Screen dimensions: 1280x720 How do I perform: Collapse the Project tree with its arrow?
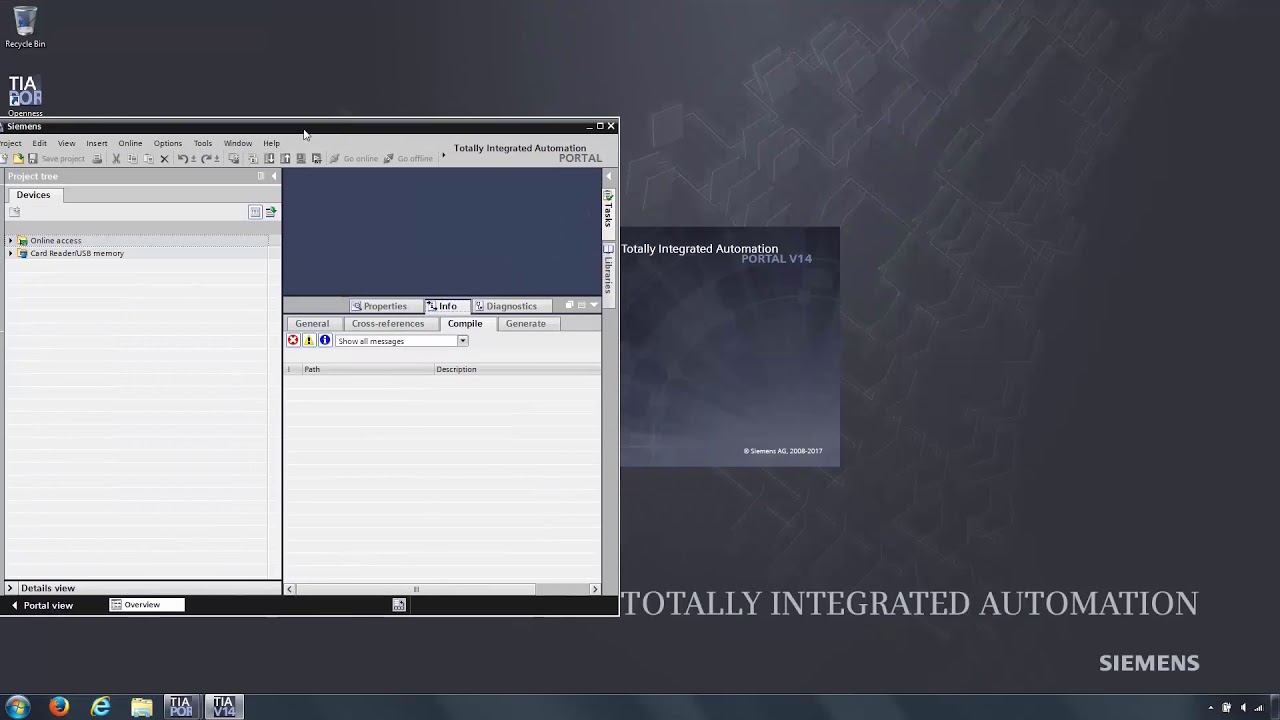point(274,176)
